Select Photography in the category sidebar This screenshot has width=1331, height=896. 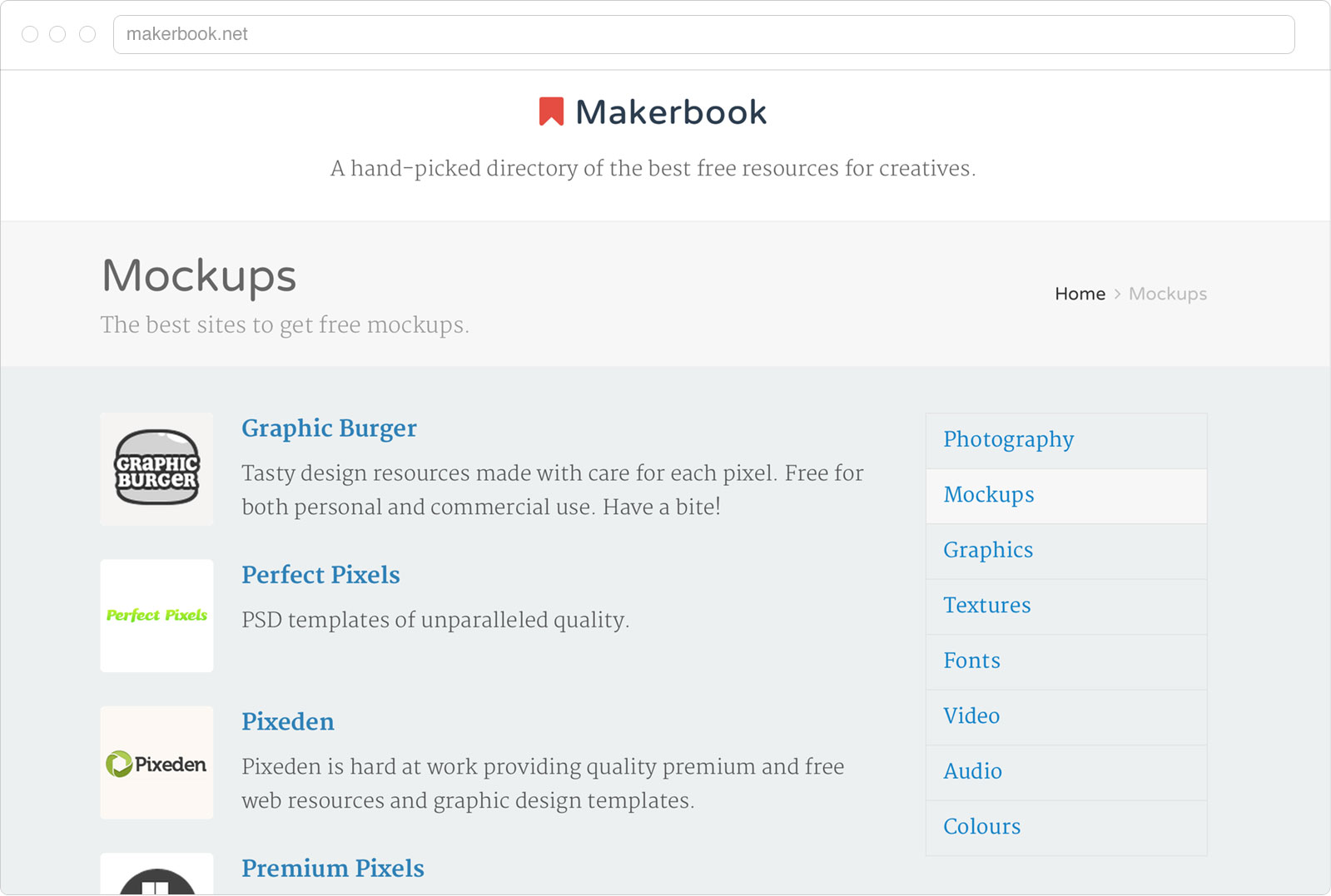(1008, 439)
